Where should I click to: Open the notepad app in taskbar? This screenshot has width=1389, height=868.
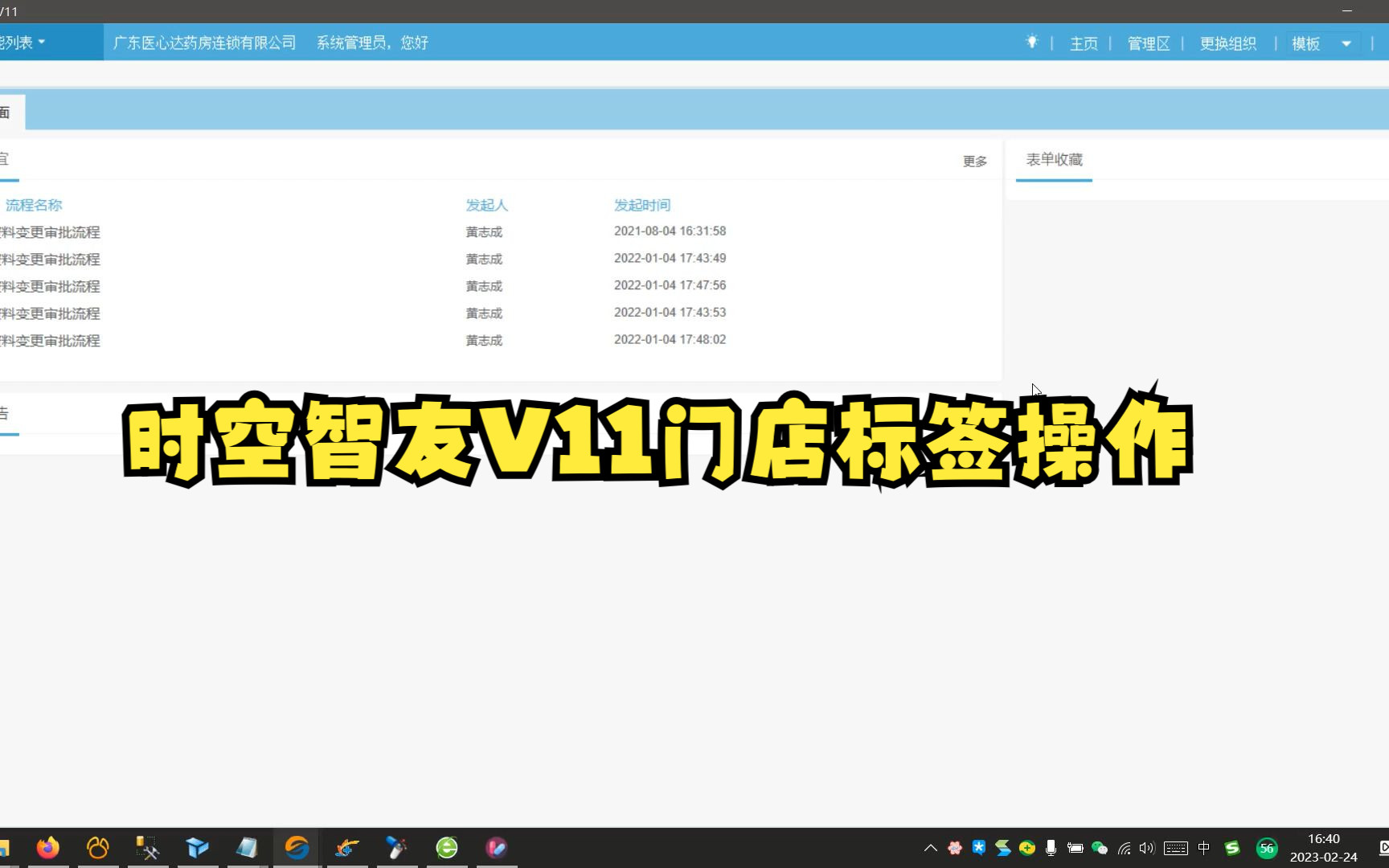(x=247, y=847)
